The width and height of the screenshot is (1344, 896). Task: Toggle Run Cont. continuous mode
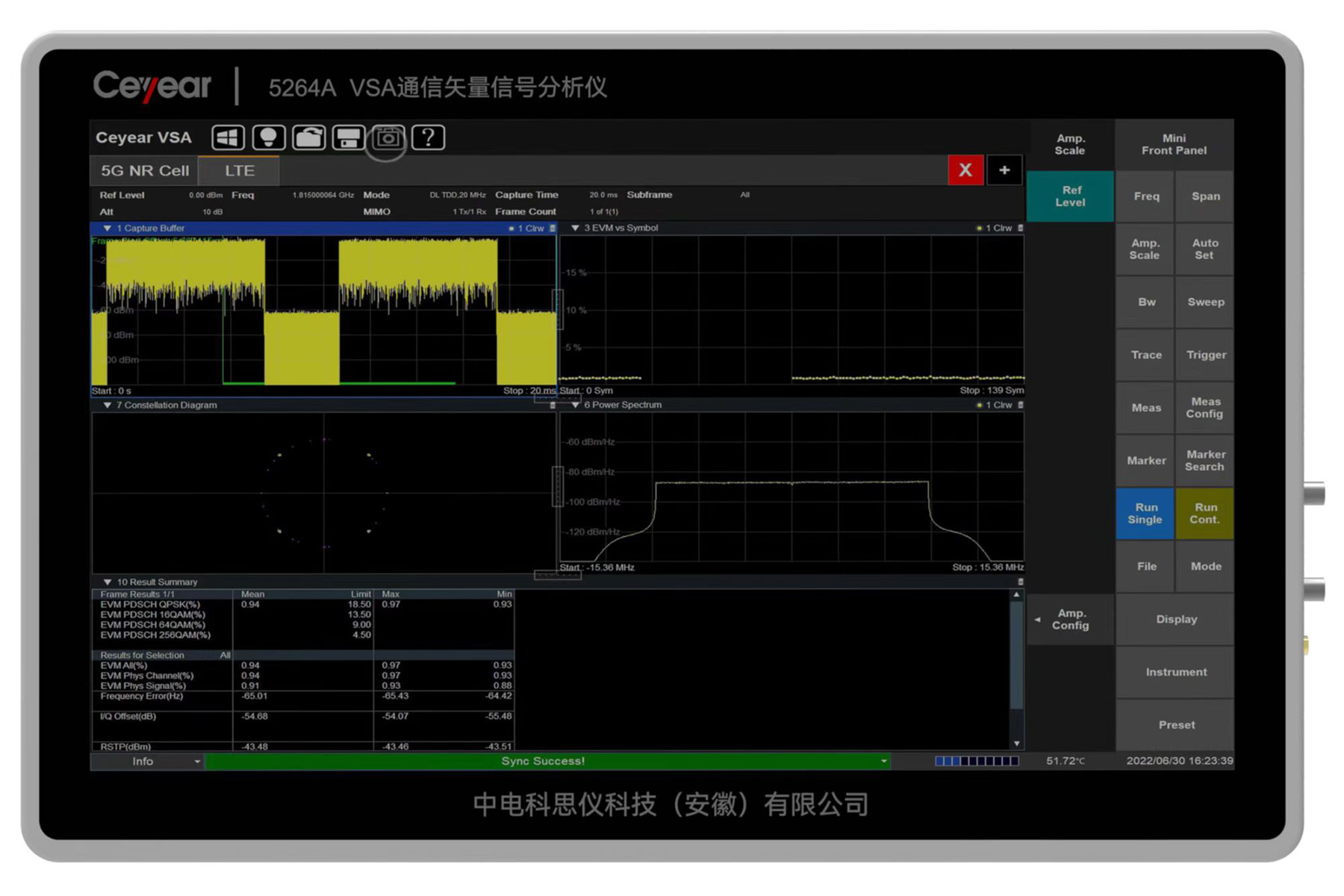pyautogui.click(x=1204, y=514)
